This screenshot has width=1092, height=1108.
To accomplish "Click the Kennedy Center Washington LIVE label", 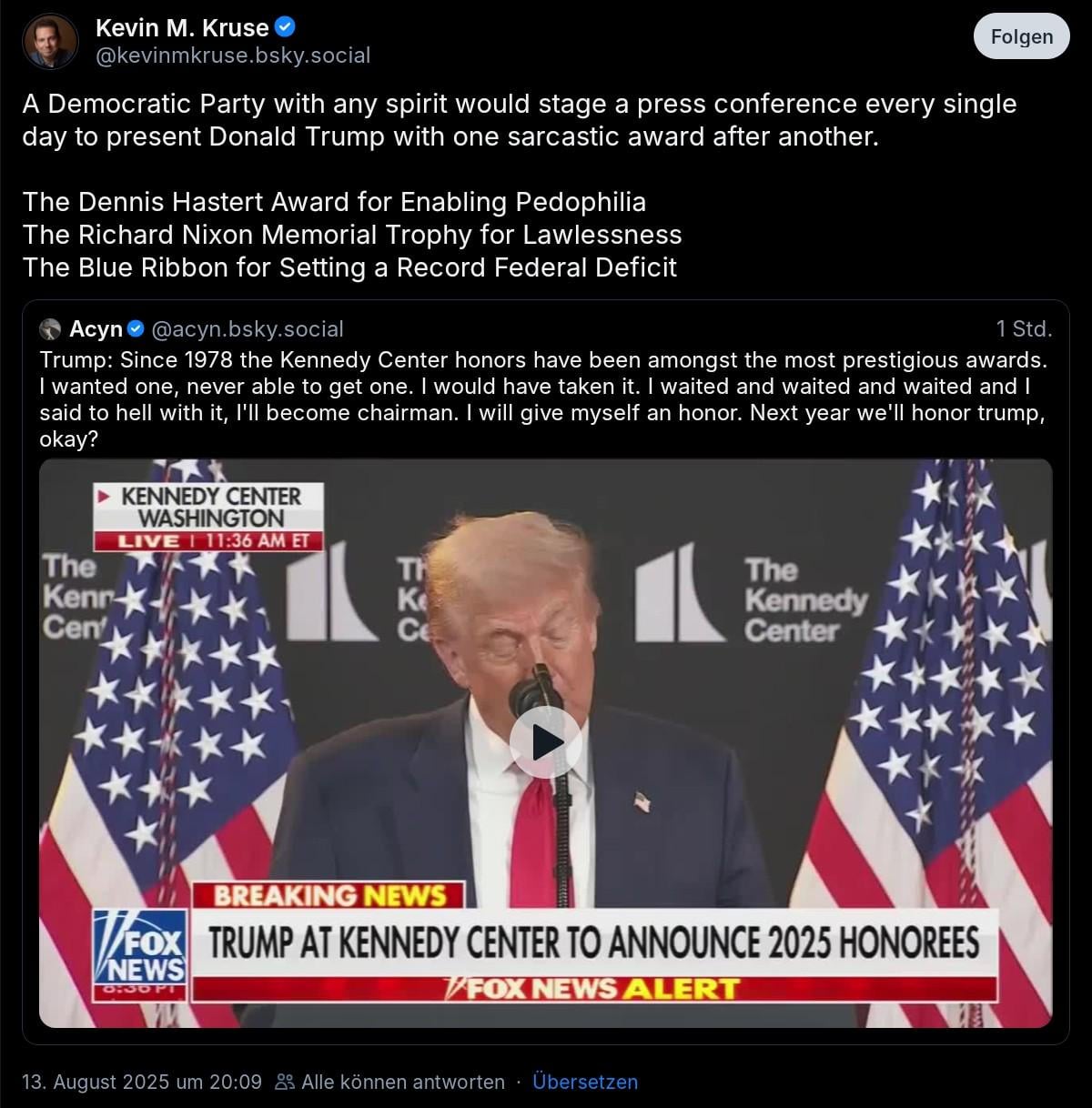I will tap(209, 517).
